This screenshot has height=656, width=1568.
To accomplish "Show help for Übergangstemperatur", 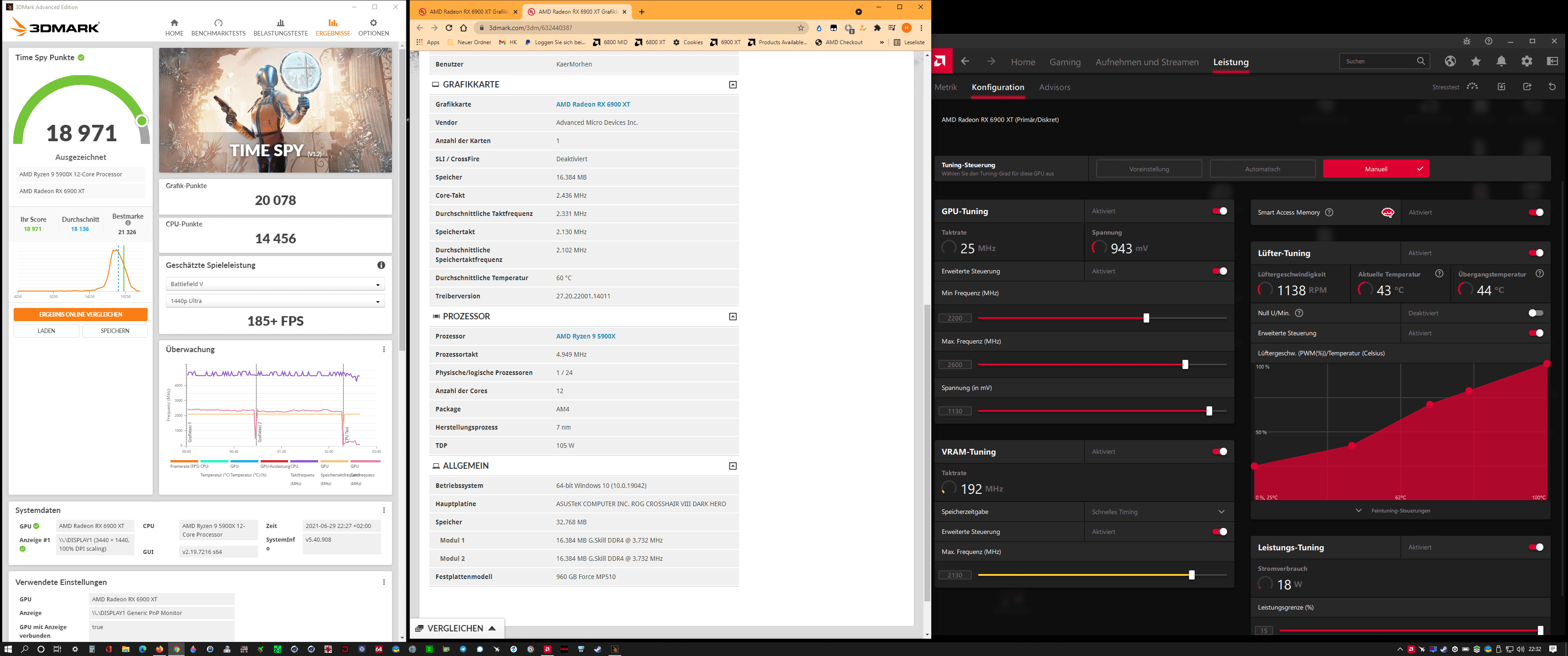I will tap(1539, 274).
